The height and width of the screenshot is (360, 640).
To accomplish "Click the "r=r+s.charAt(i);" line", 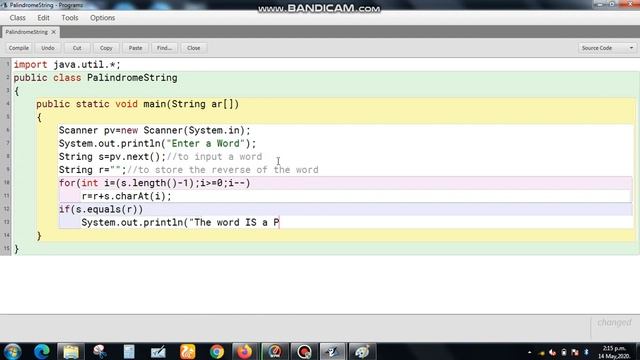I will click(127, 196).
